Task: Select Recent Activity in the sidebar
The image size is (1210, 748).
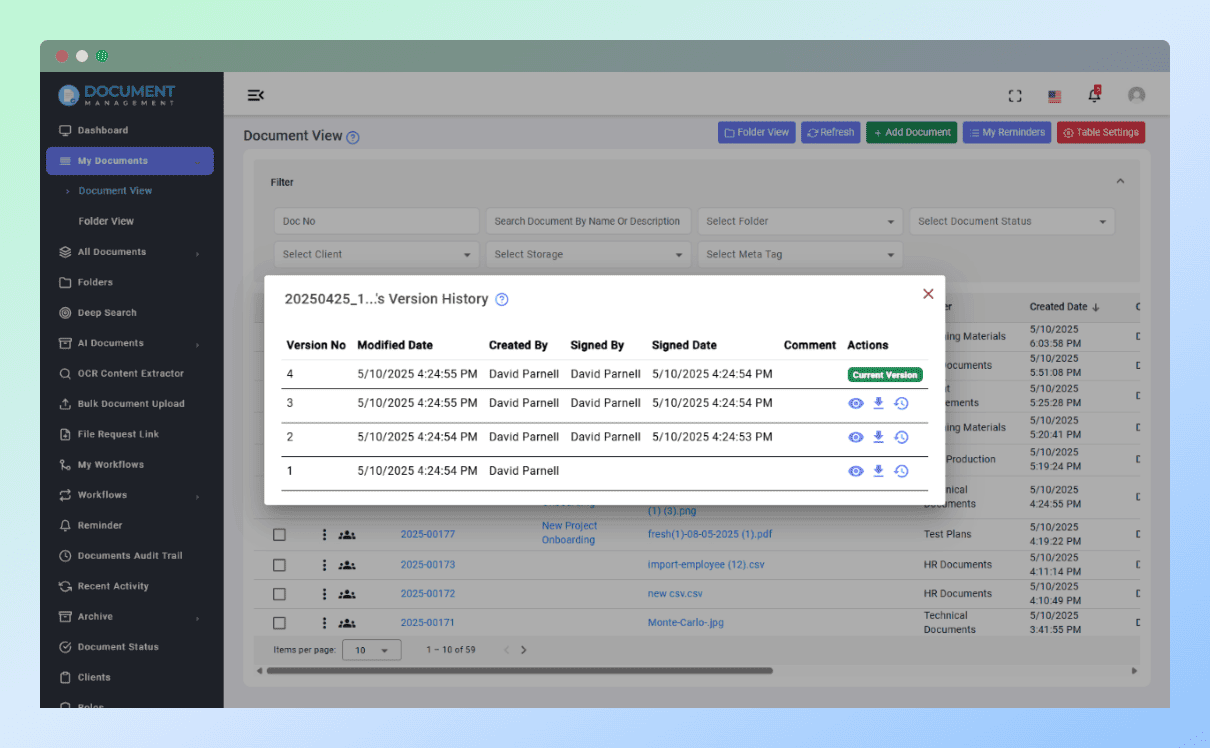Action: click(110, 586)
